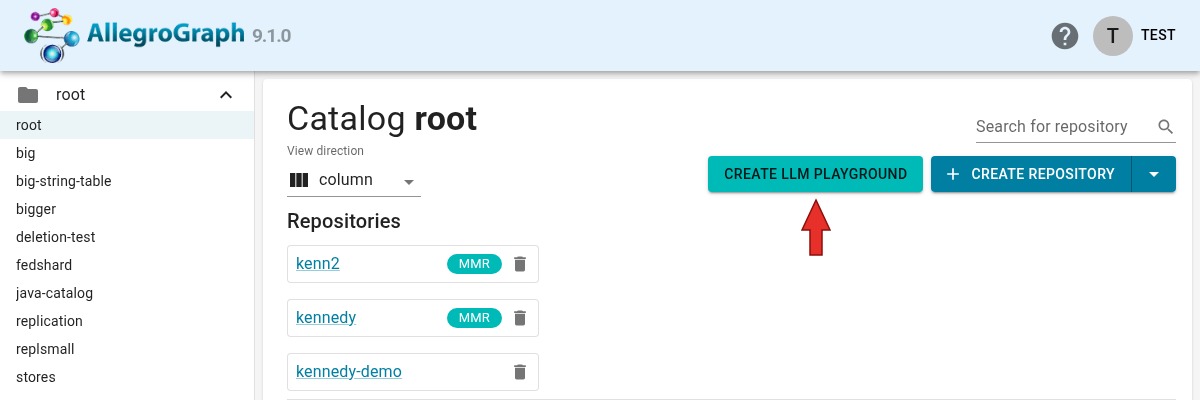Select the big catalog
1200x400 pixels.
[127, 153]
